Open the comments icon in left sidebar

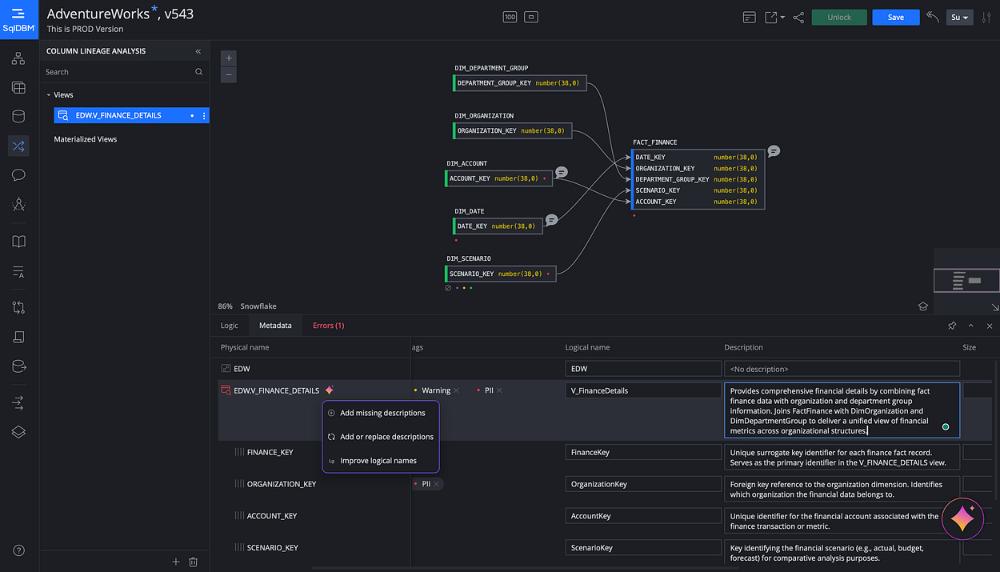18,175
